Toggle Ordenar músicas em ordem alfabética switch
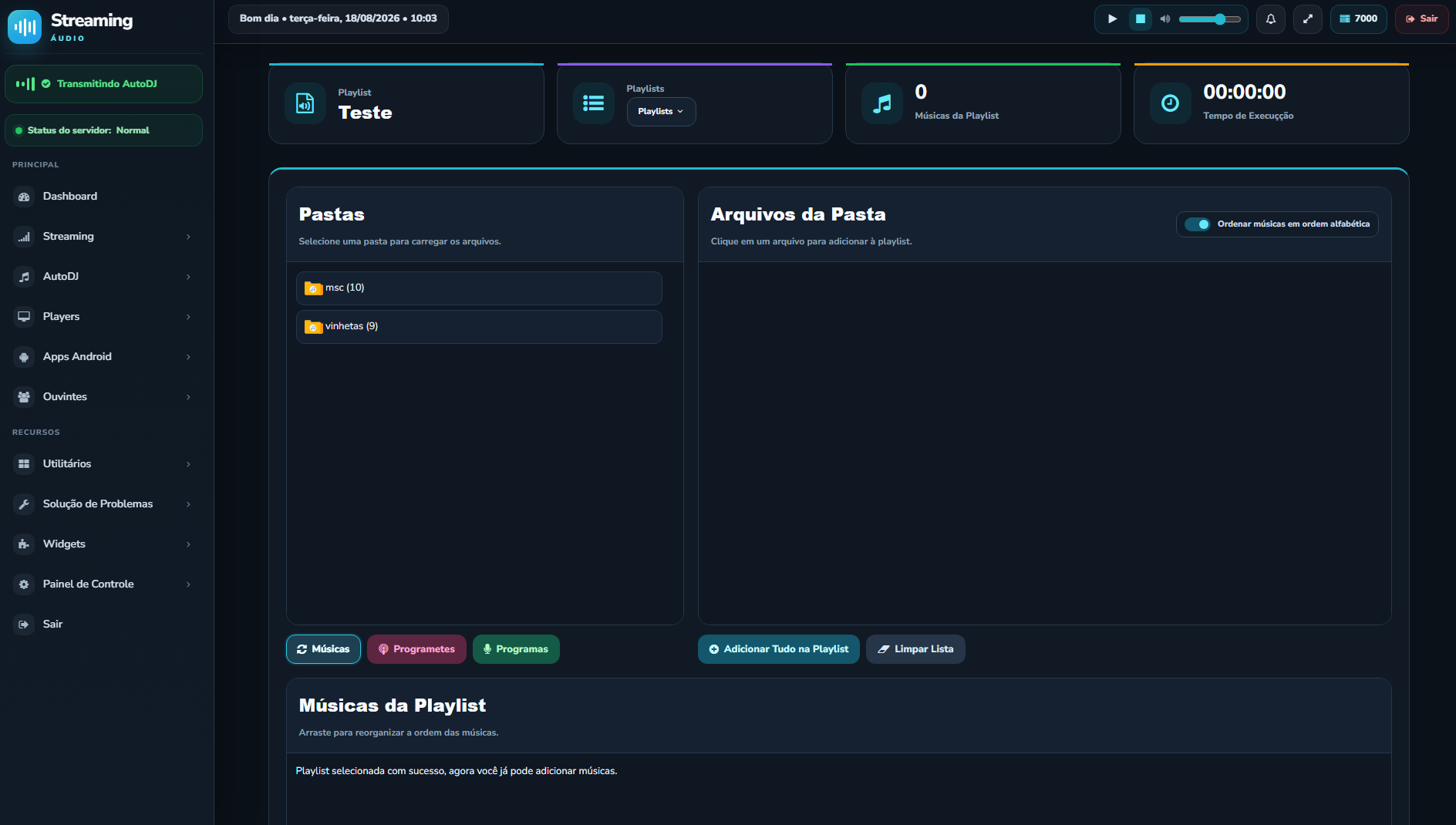The image size is (1456, 825). pos(1198,224)
